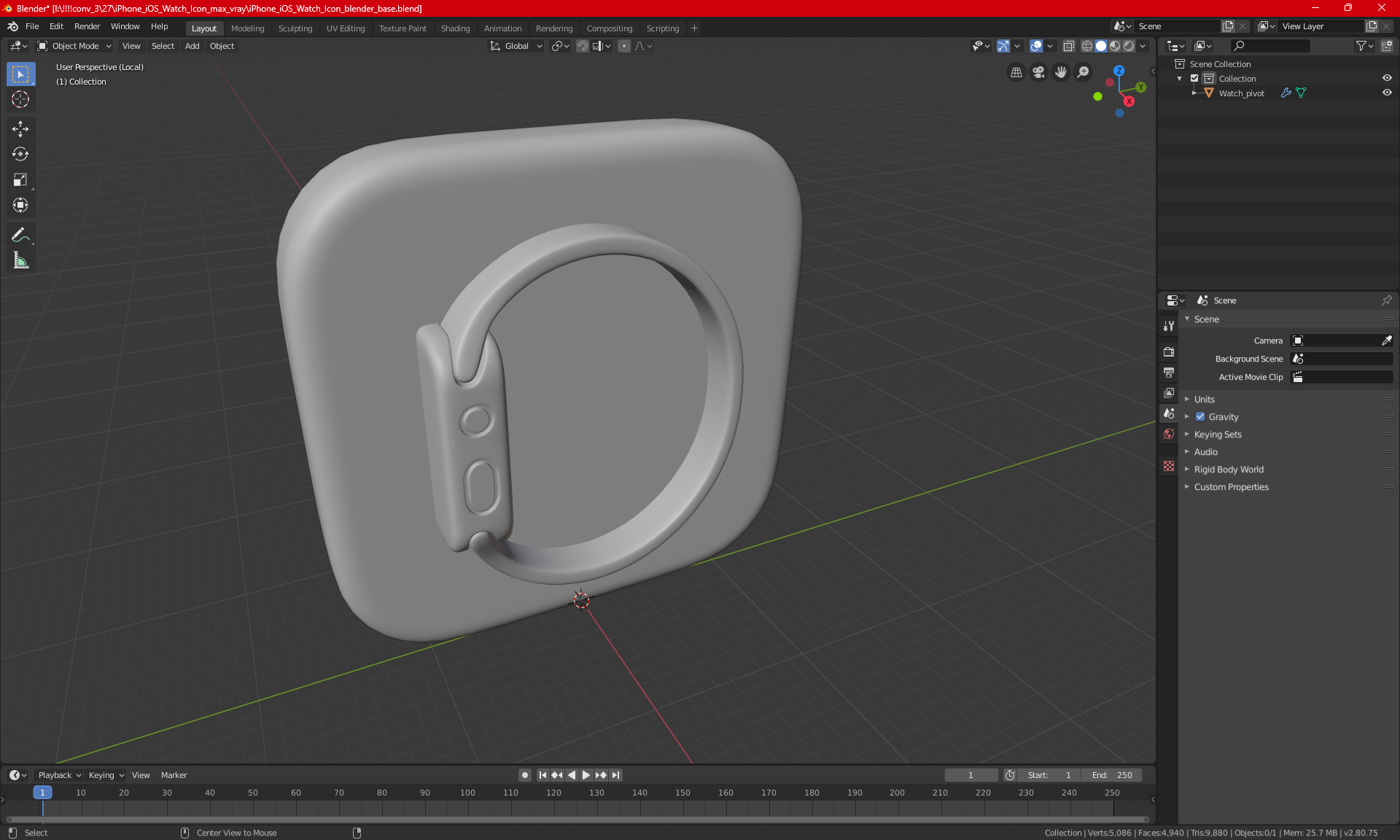Toggle orthographic view grid icon
The image size is (1400, 840).
pos(1016,72)
